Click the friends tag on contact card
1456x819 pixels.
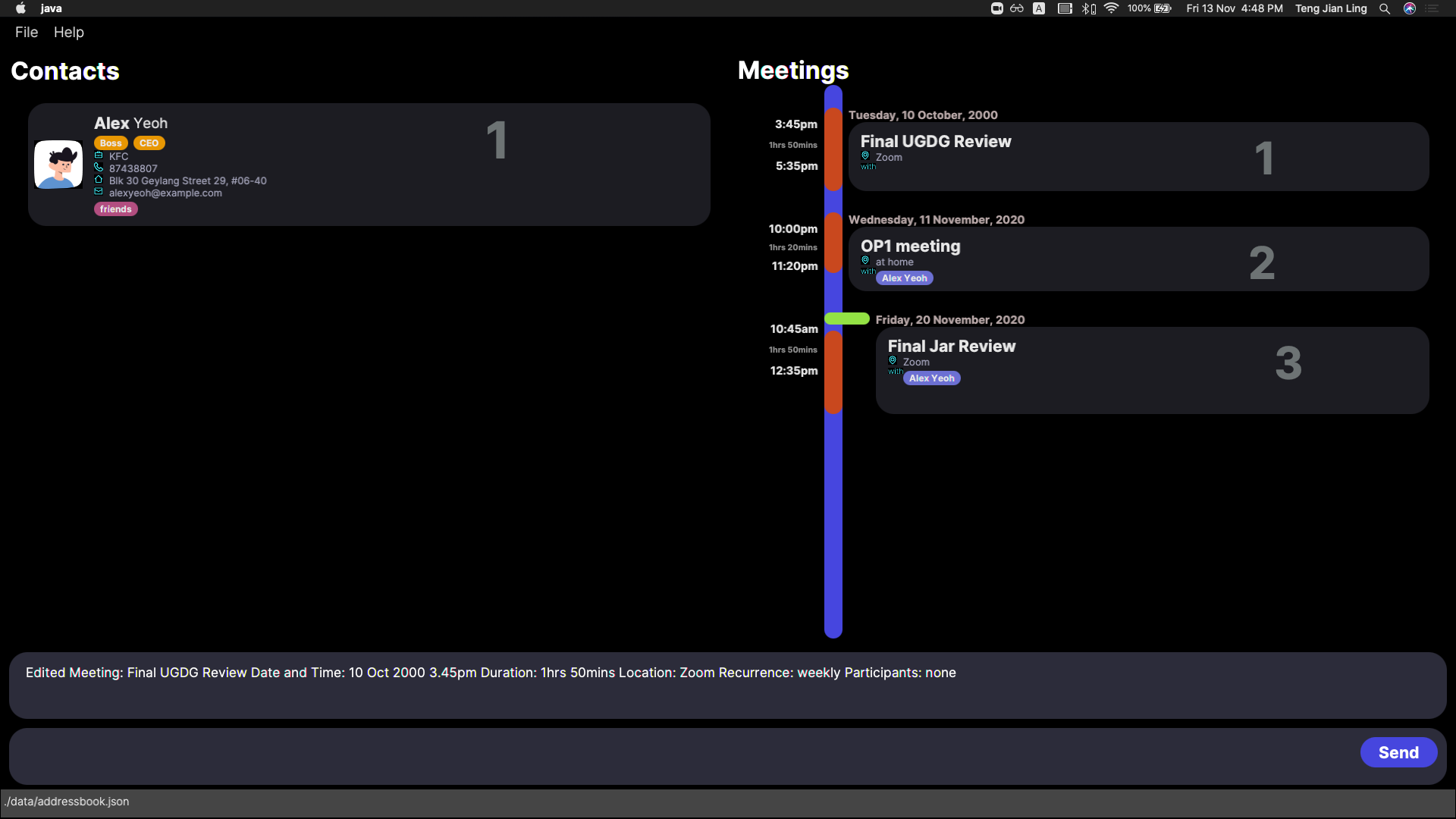(x=115, y=209)
